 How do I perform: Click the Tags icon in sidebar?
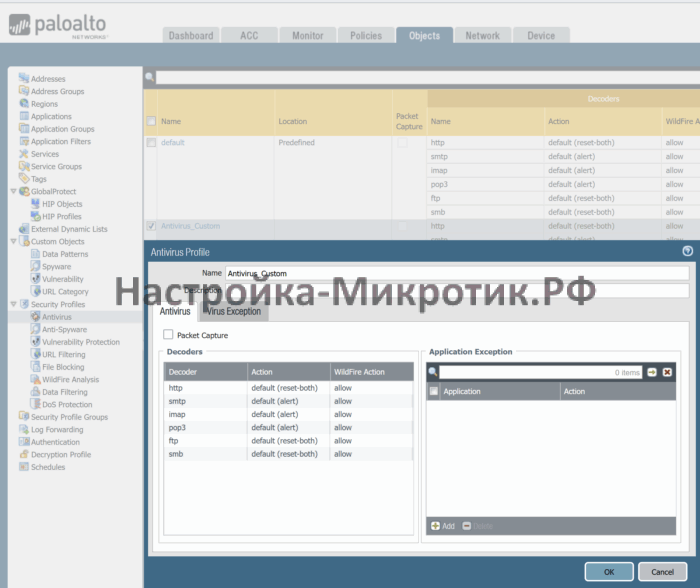tap(24, 178)
